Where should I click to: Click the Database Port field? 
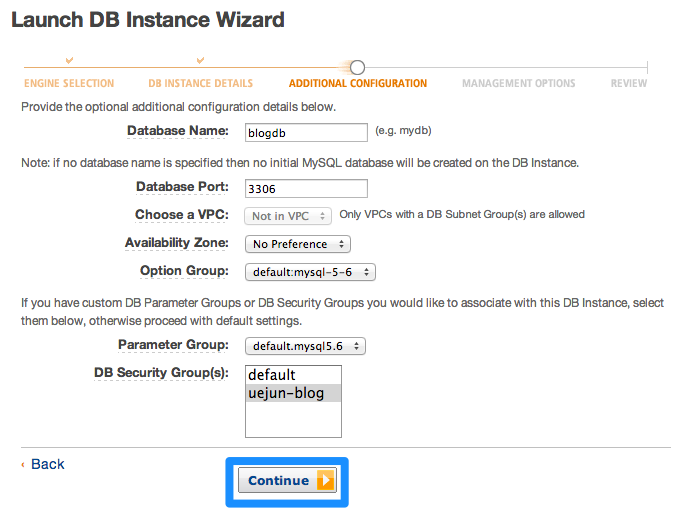click(306, 188)
